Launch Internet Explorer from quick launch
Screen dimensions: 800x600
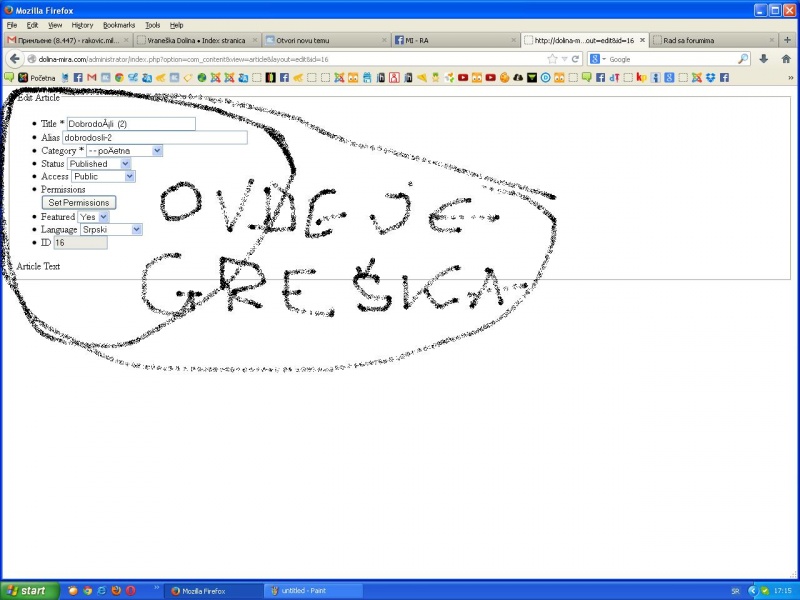(x=102, y=591)
